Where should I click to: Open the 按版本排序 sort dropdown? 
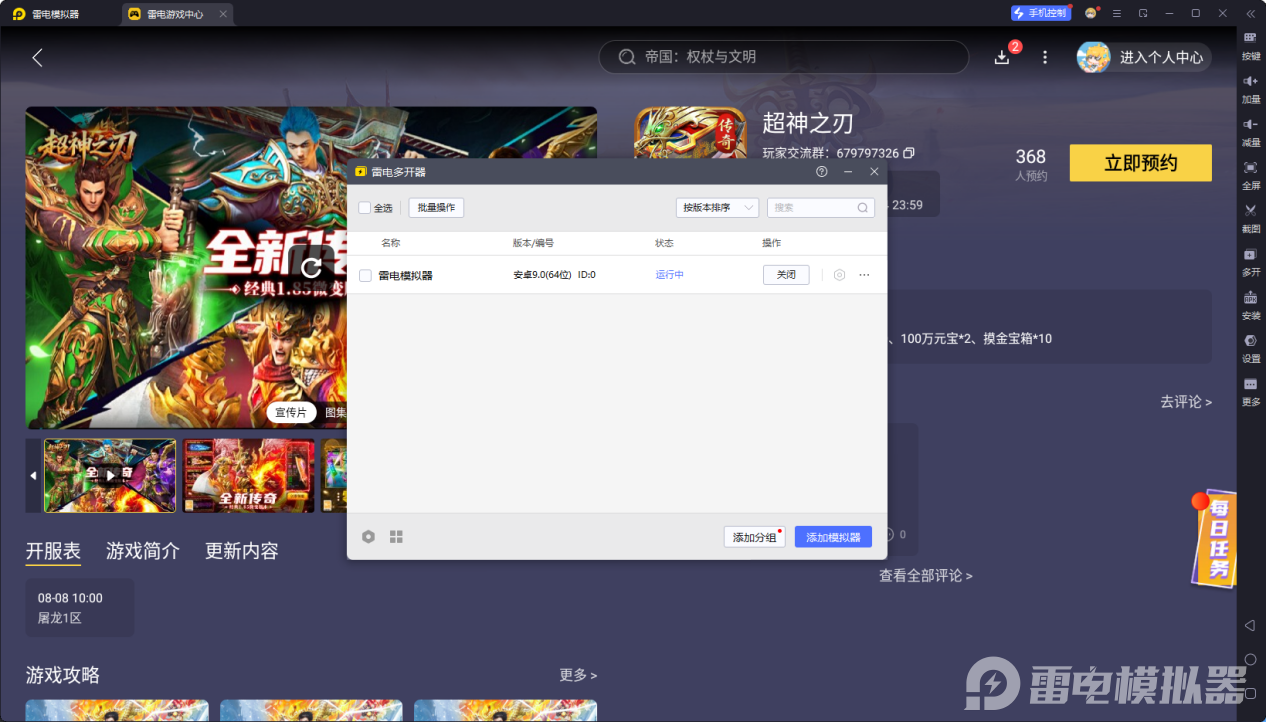coord(717,208)
